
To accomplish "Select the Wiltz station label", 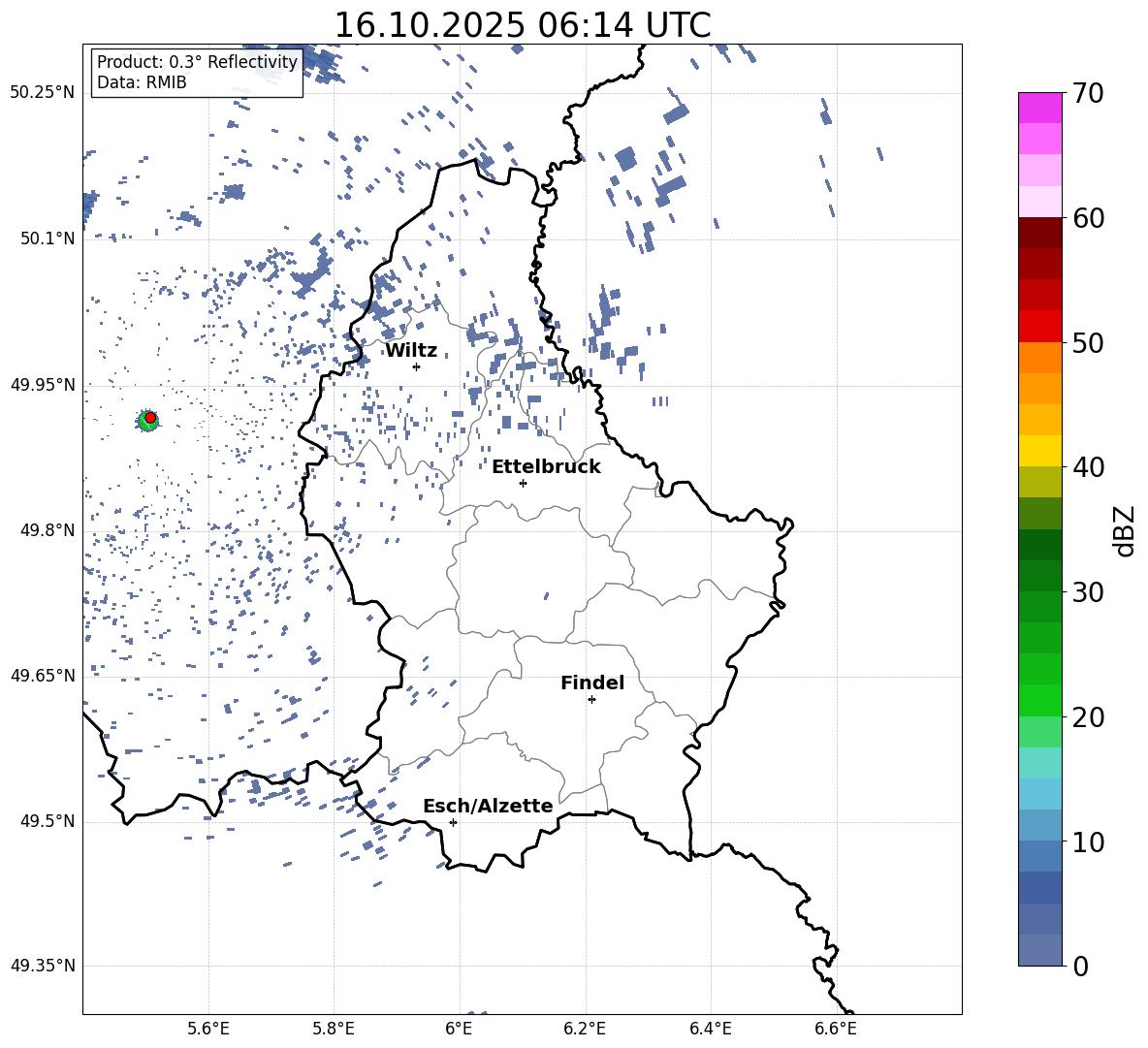I will pos(411,351).
